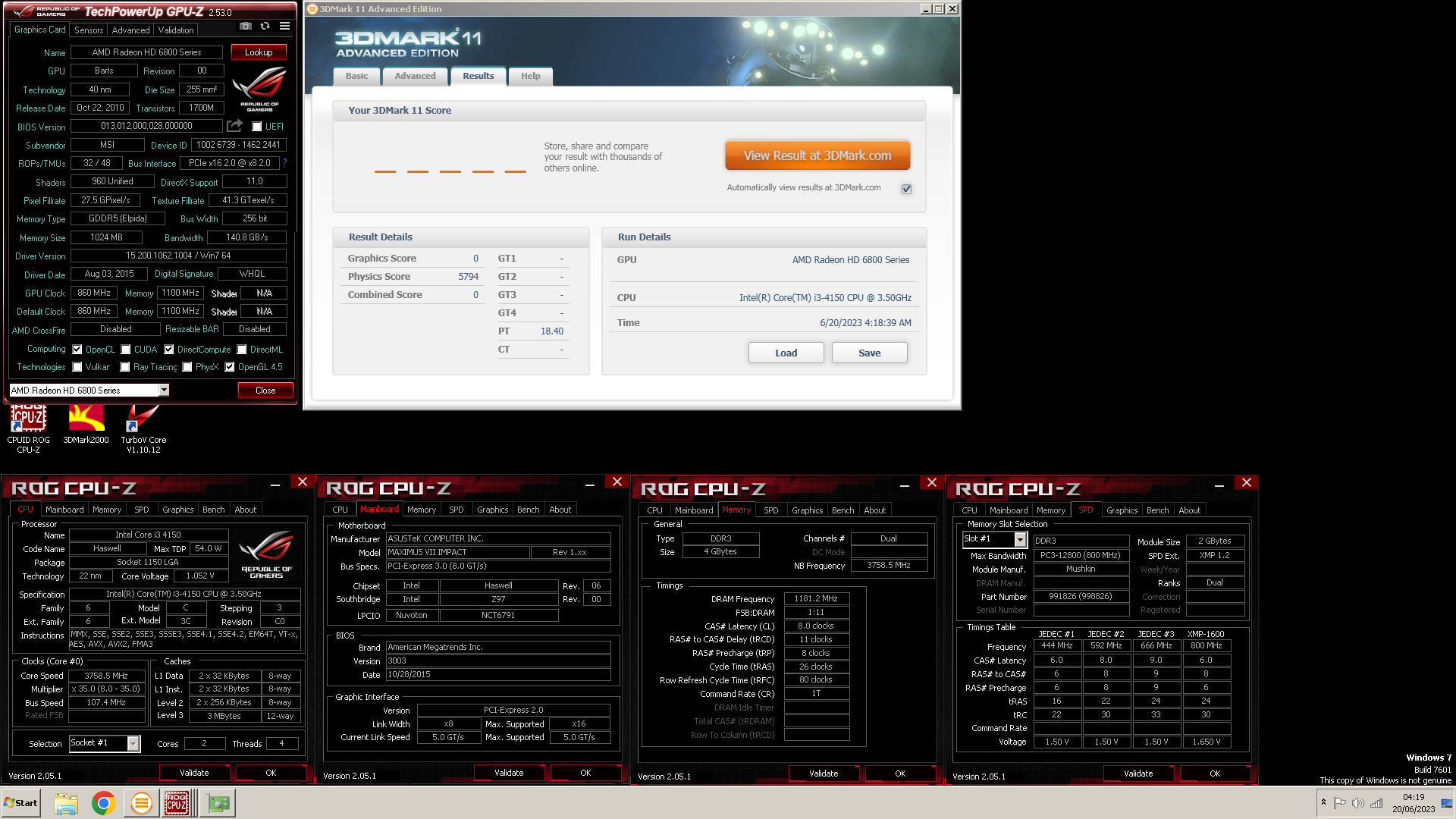
Task: Open the GPU selection dropdown in GPU-Z
Action: [x=164, y=391]
